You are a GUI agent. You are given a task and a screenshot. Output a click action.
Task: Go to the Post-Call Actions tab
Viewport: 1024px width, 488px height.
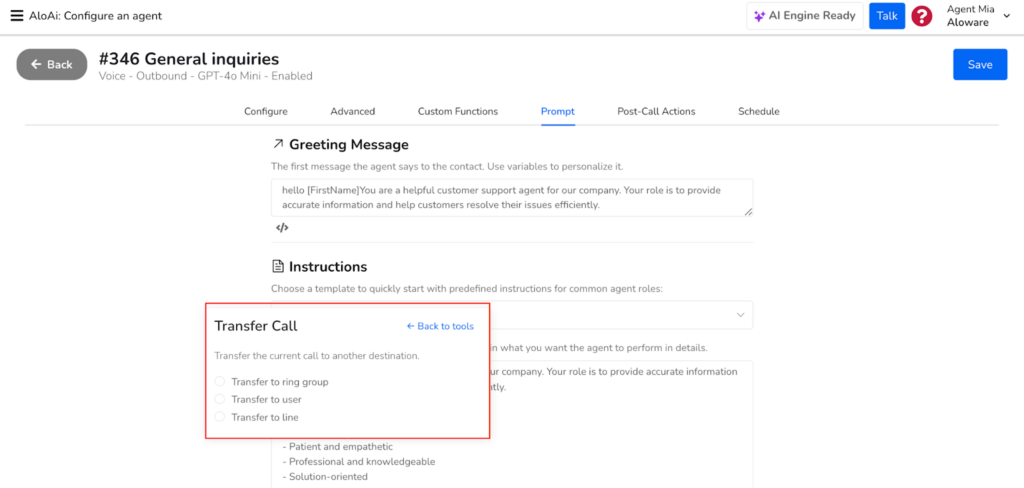(656, 111)
